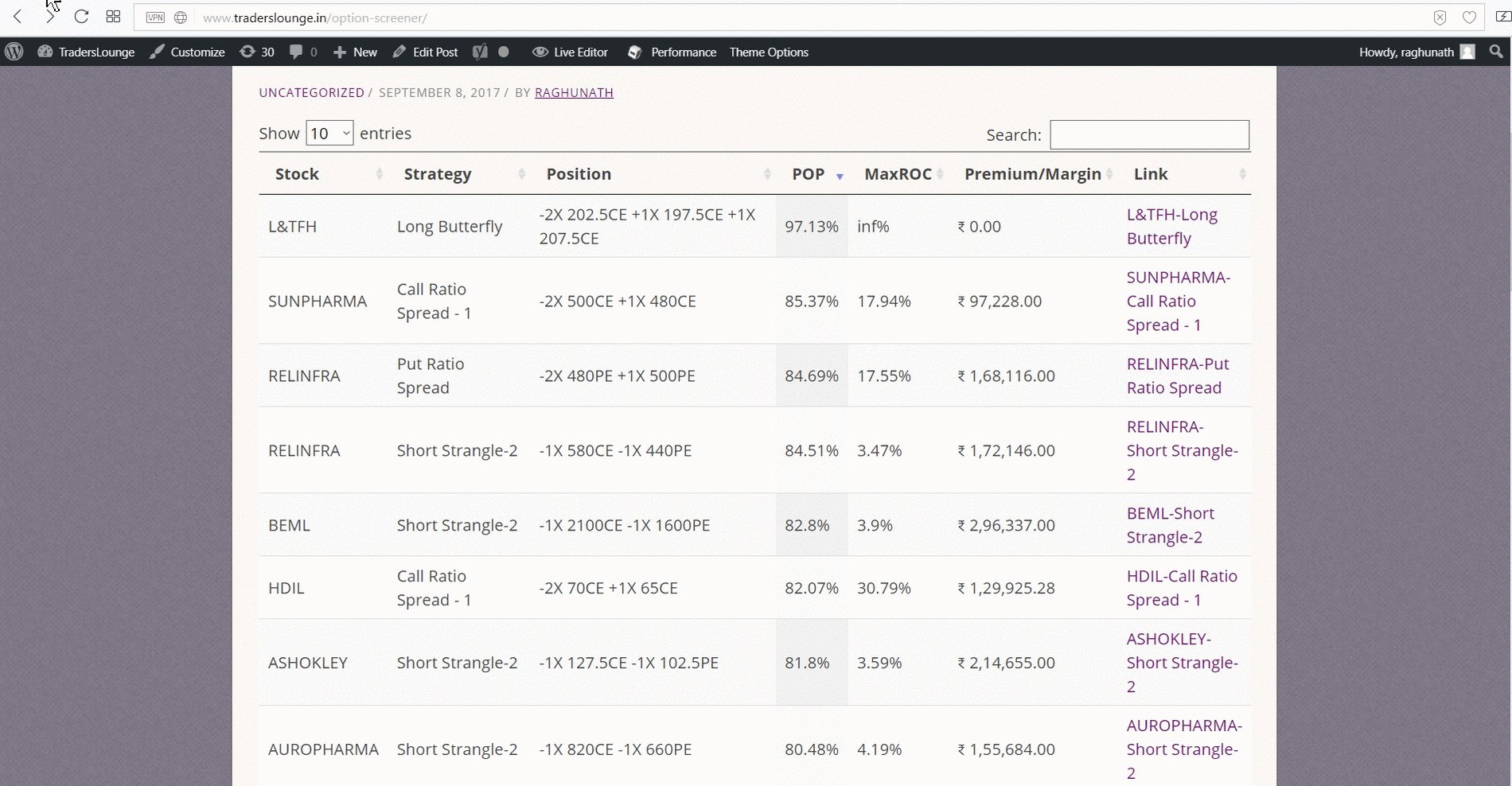Toggle the VPN badge in address bar

coord(155,18)
